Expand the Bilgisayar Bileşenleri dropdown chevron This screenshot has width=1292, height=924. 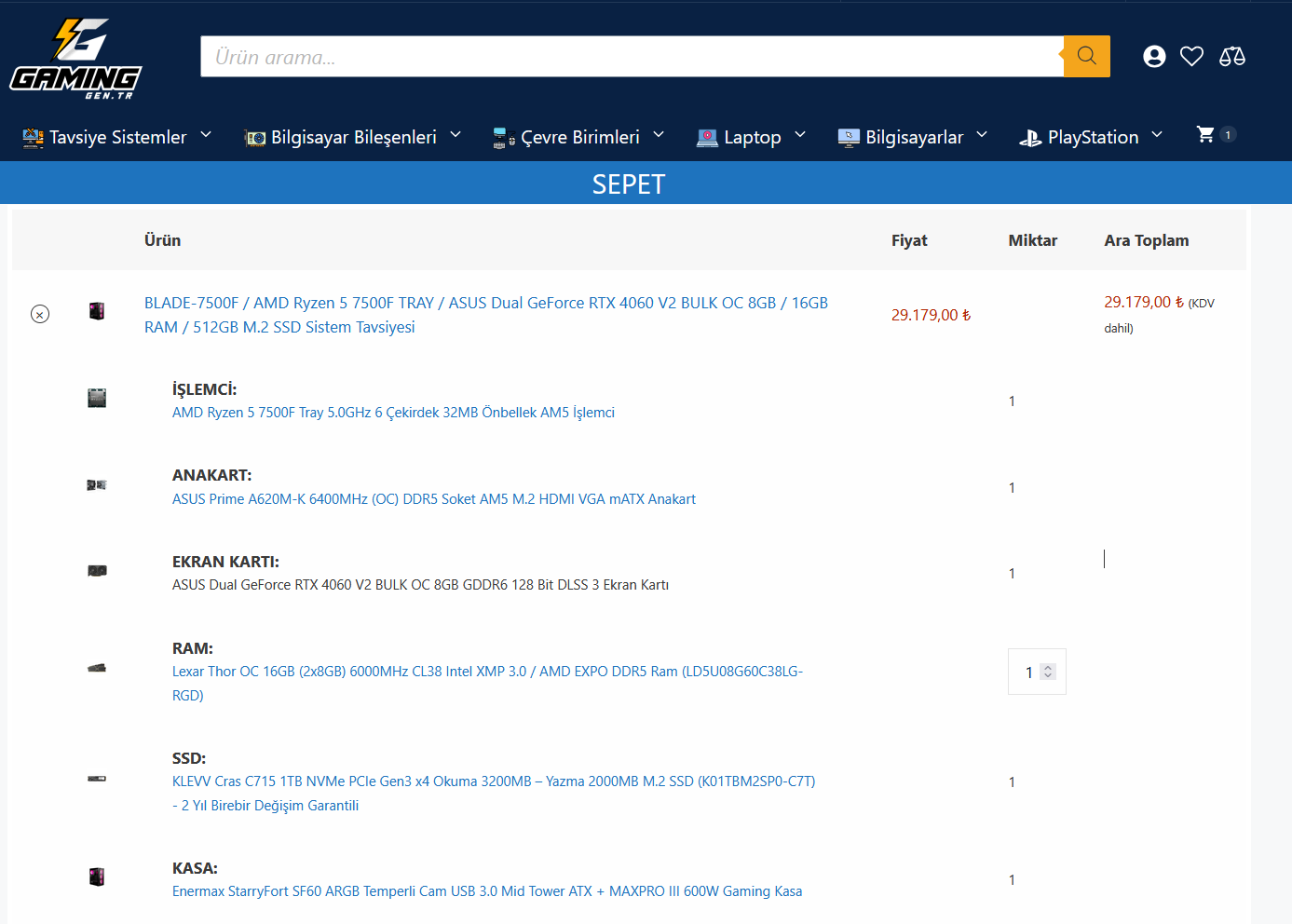tap(456, 135)
